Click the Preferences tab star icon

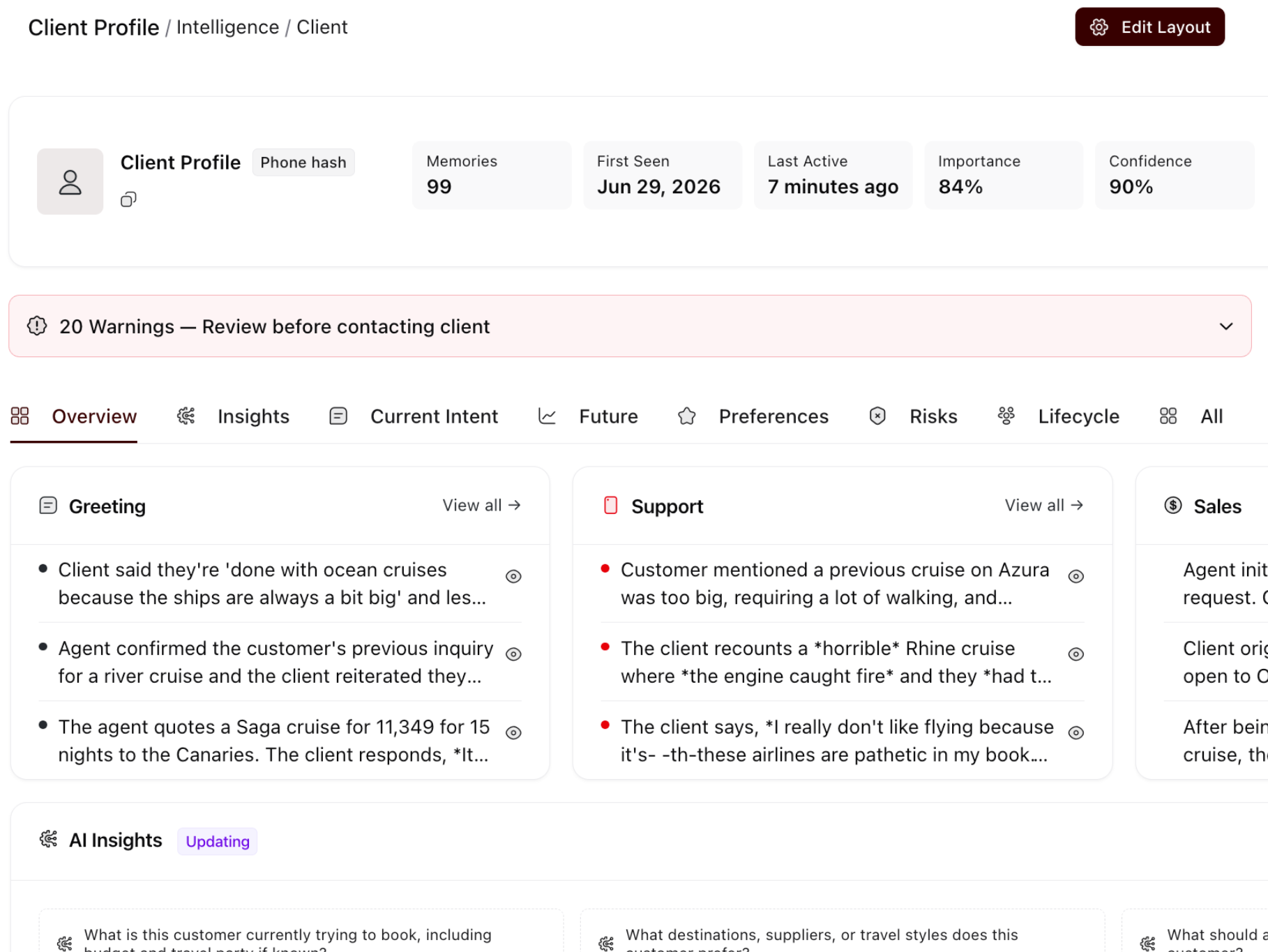click(687, 416)
